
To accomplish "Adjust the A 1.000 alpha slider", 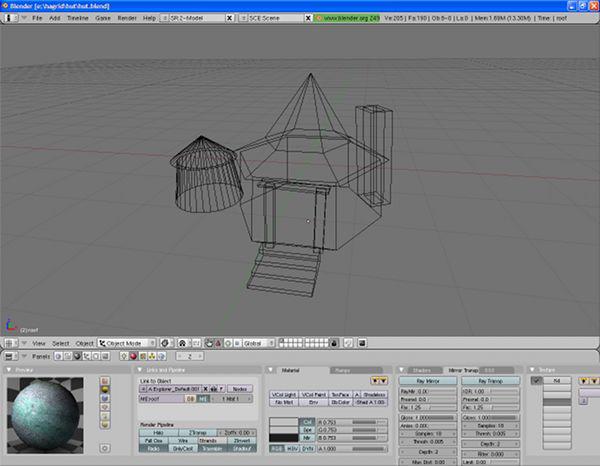I will [352, 449].
